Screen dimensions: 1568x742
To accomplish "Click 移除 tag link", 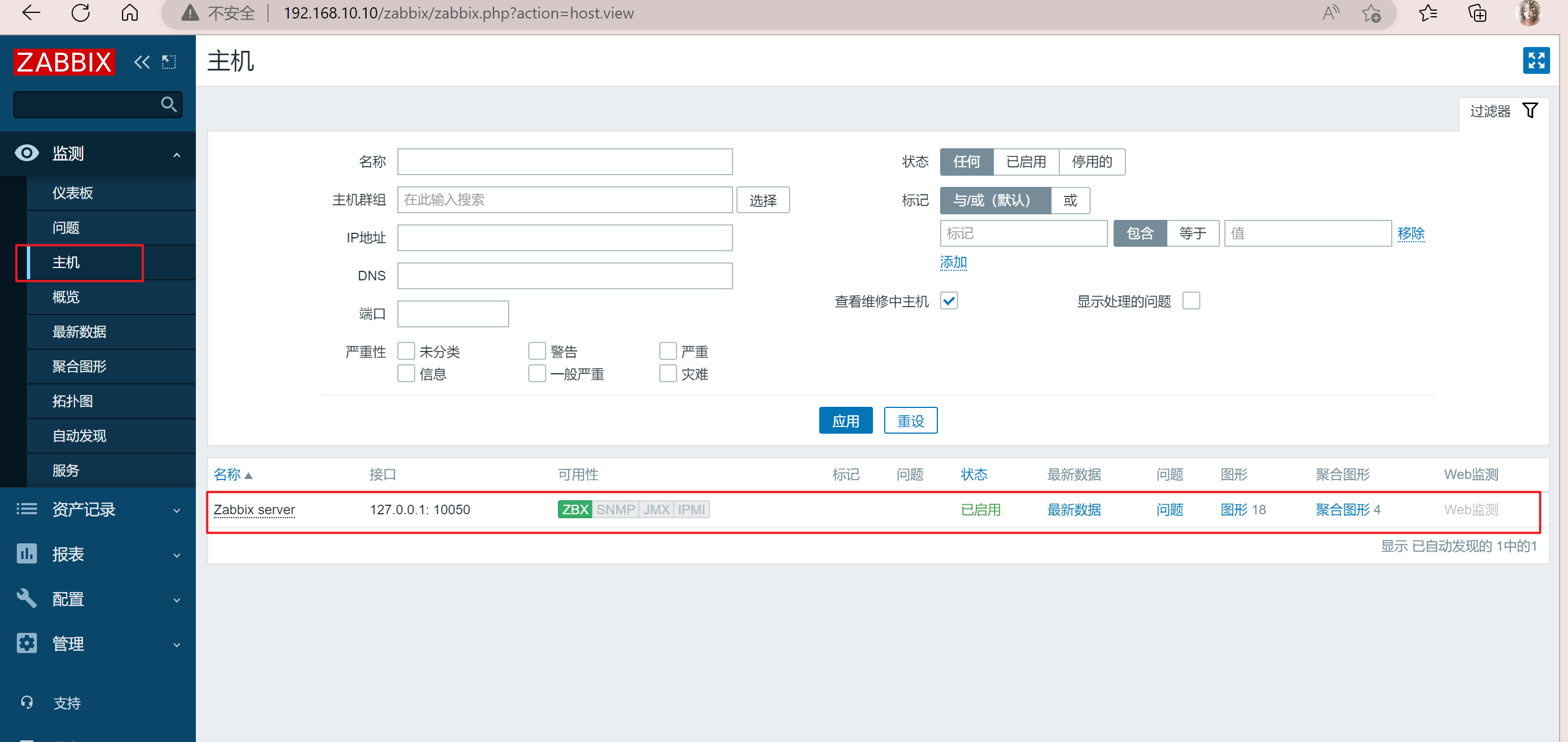I will click(x=1411, y=233).
